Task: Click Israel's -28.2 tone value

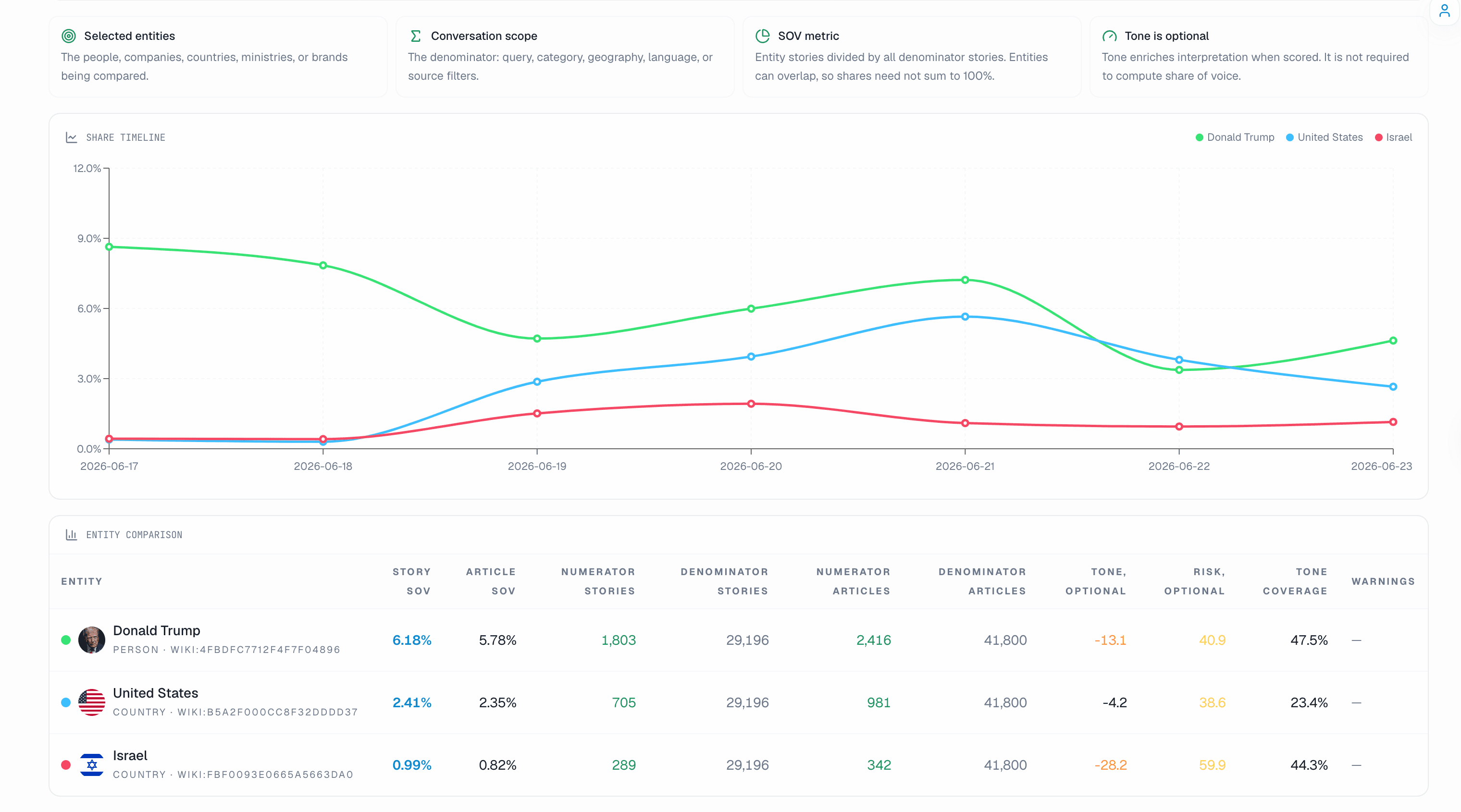Action: coord(1110,764)
